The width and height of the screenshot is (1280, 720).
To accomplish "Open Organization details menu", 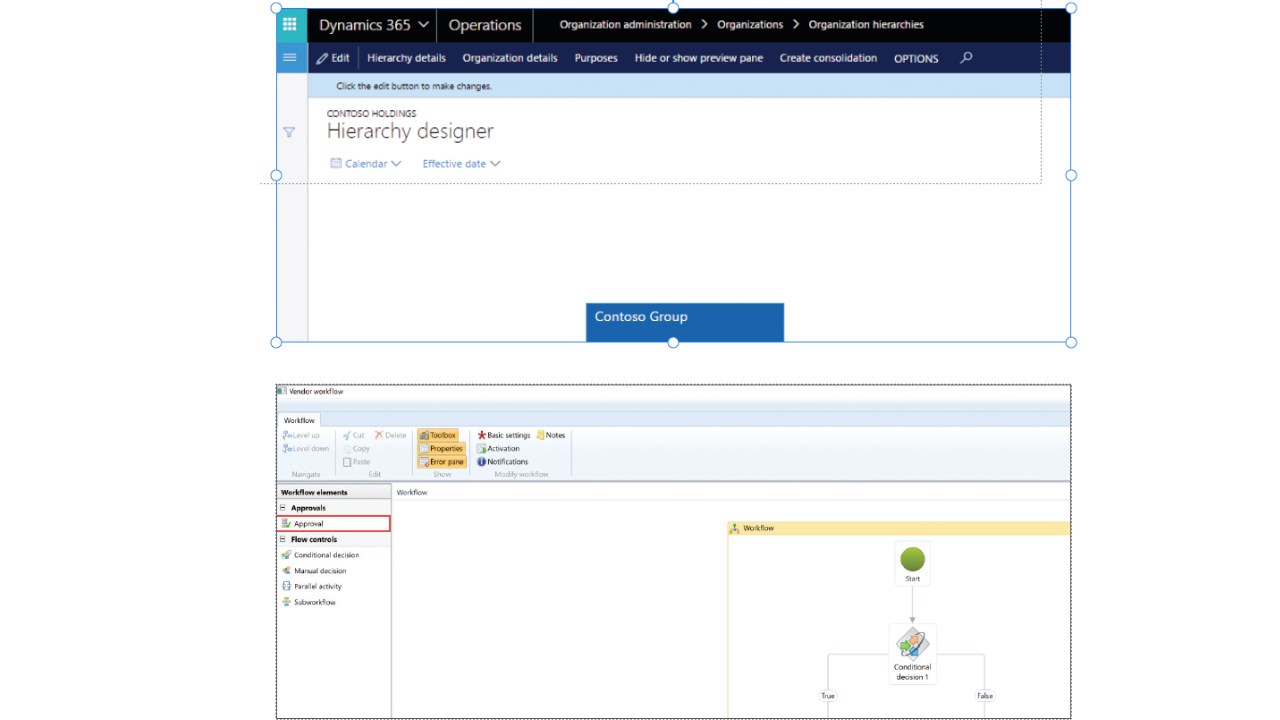I will click(x=510, y=58).
